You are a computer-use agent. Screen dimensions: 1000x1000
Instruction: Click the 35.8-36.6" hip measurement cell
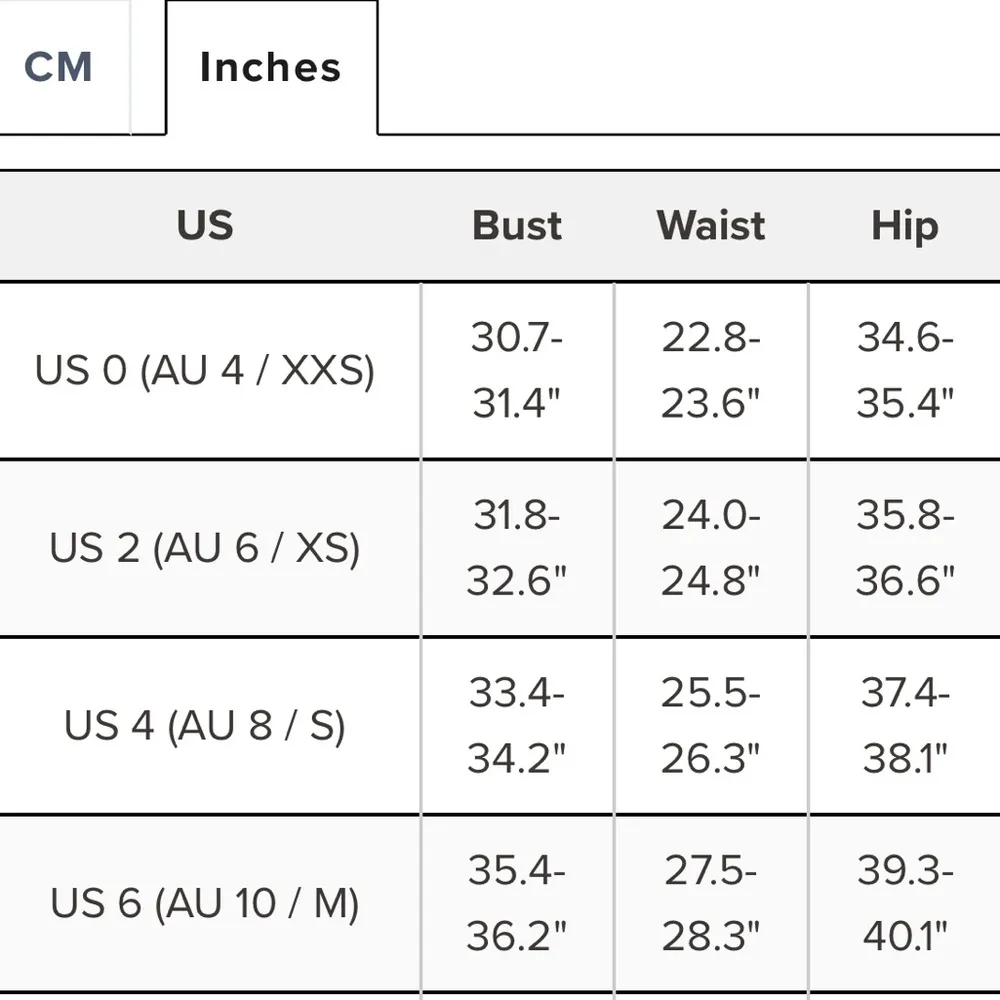click(x=905, y=548)
